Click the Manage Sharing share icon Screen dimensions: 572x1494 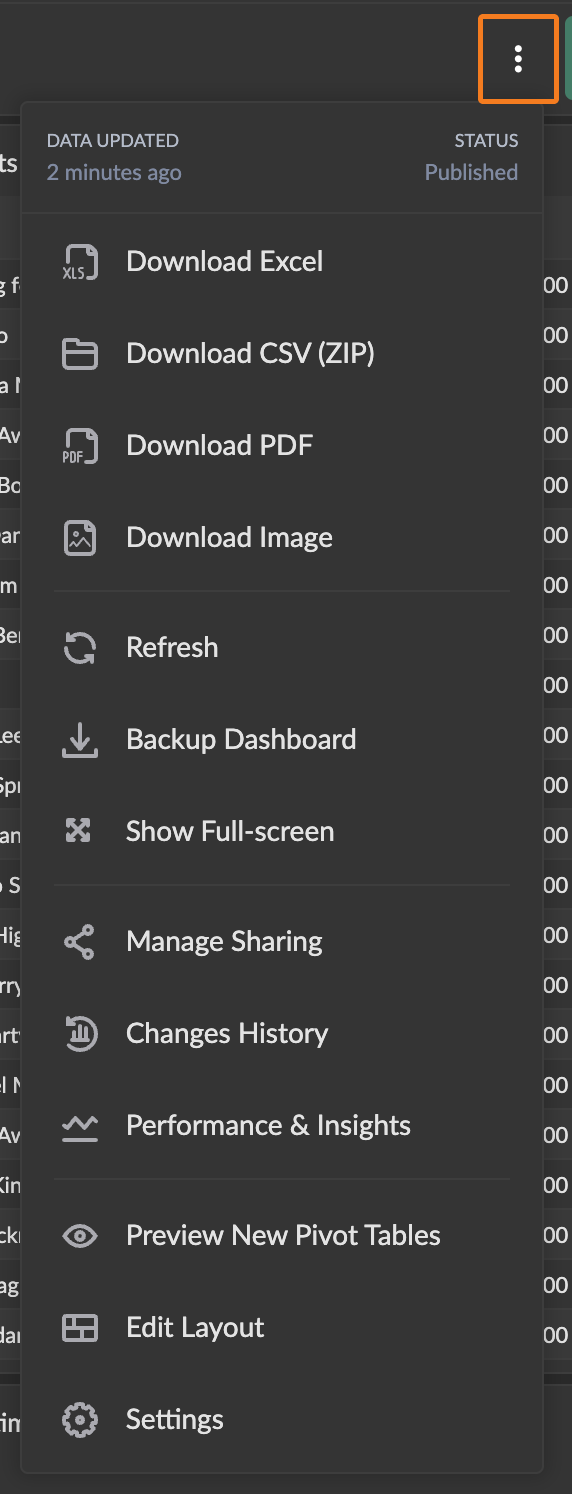tap(79, 942)
